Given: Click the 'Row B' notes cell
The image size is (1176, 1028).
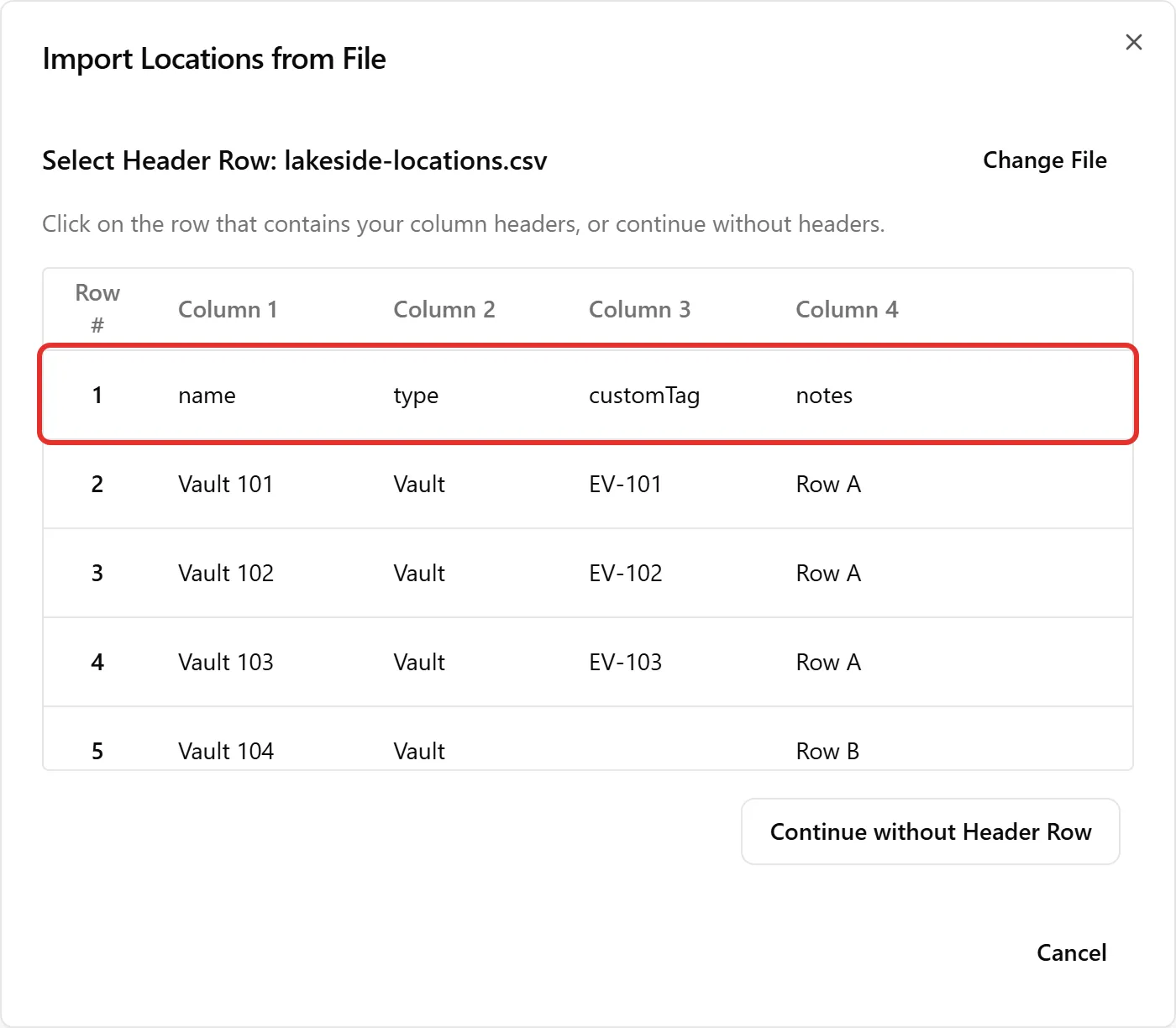Looking at the screenshot, I should click(827, 752).
